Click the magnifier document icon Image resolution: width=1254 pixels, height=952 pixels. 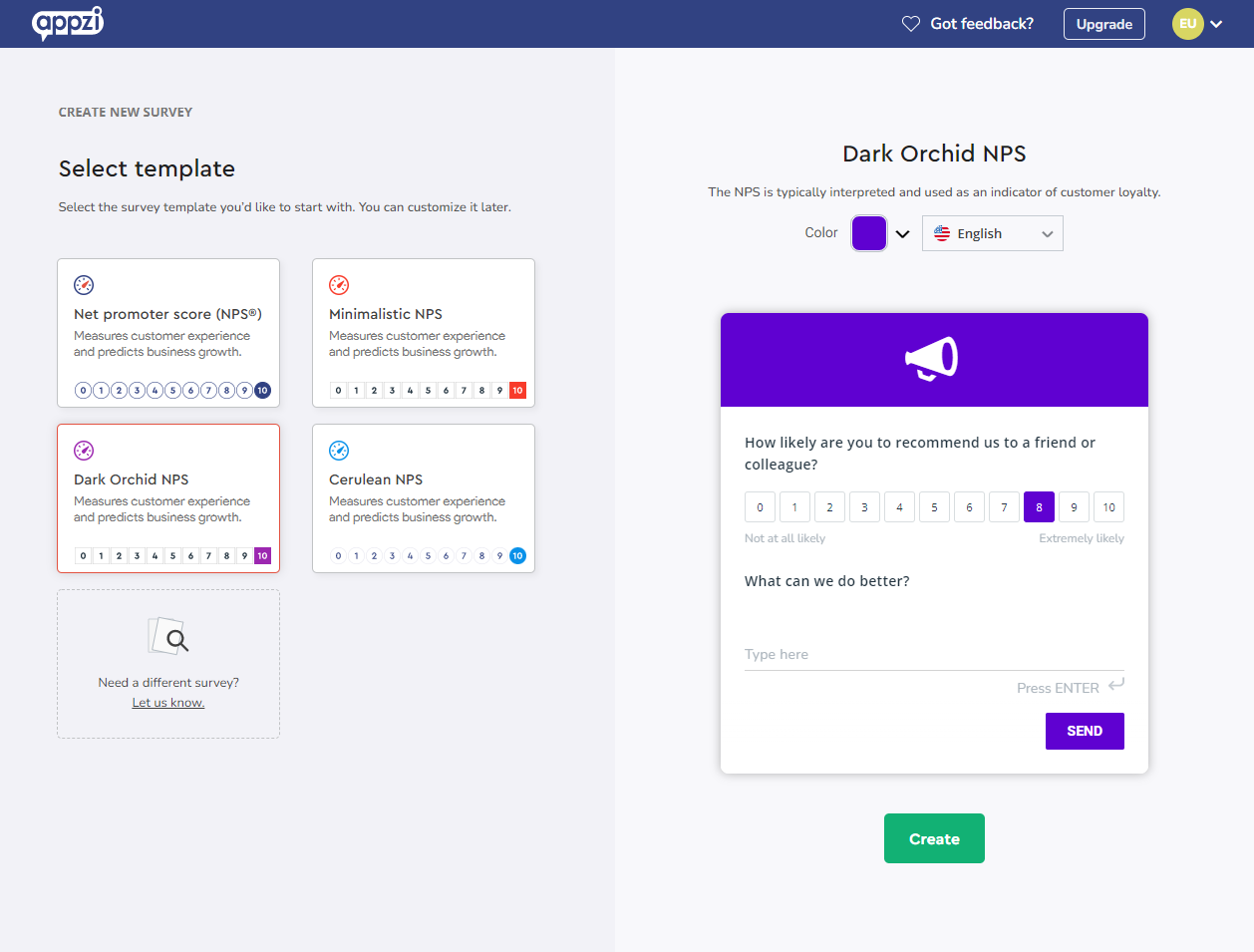click(168, 636)
